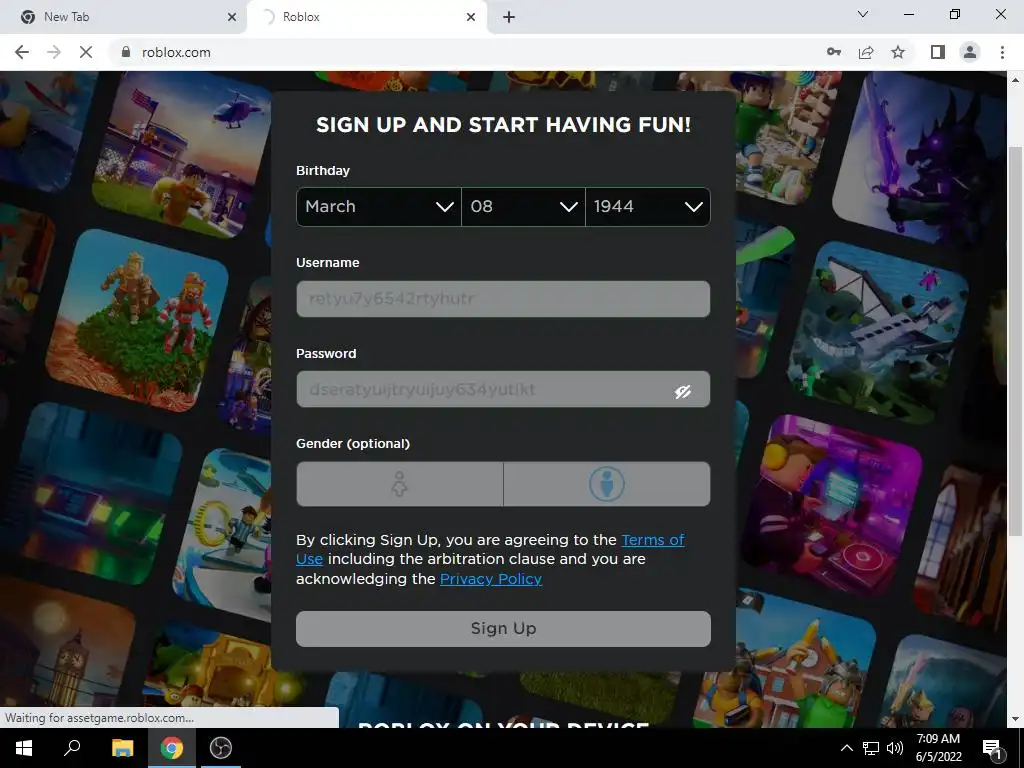Toggle password visibility eye icon
Screen dimensions: 1024x768
tap(682, 391)
